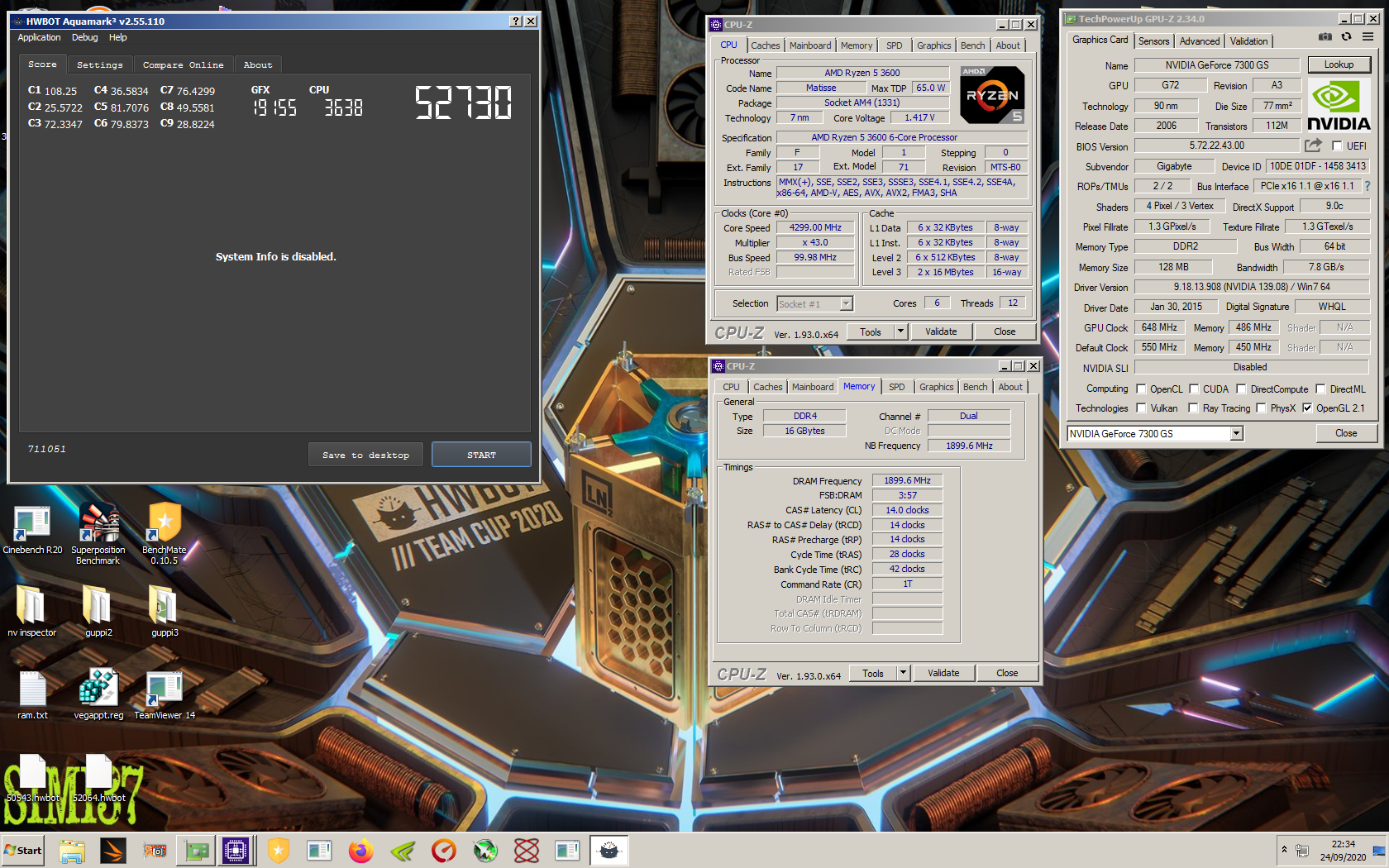Open Firefox from the taskbar
Image resolution: width=1389 pixels, height=868 pixels.
point(360,851)
